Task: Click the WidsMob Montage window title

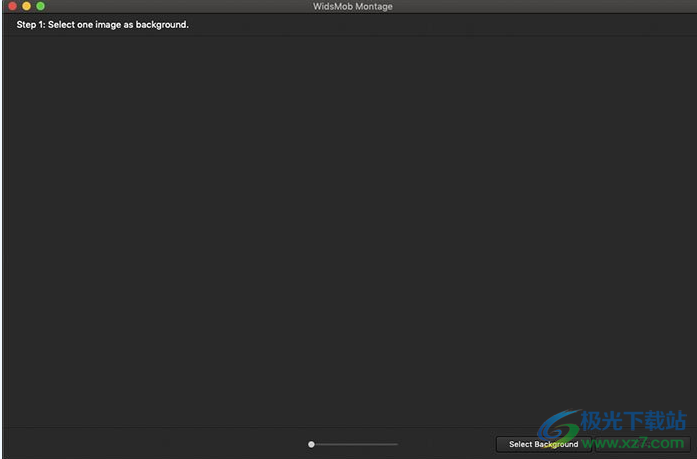Action: 353,6
